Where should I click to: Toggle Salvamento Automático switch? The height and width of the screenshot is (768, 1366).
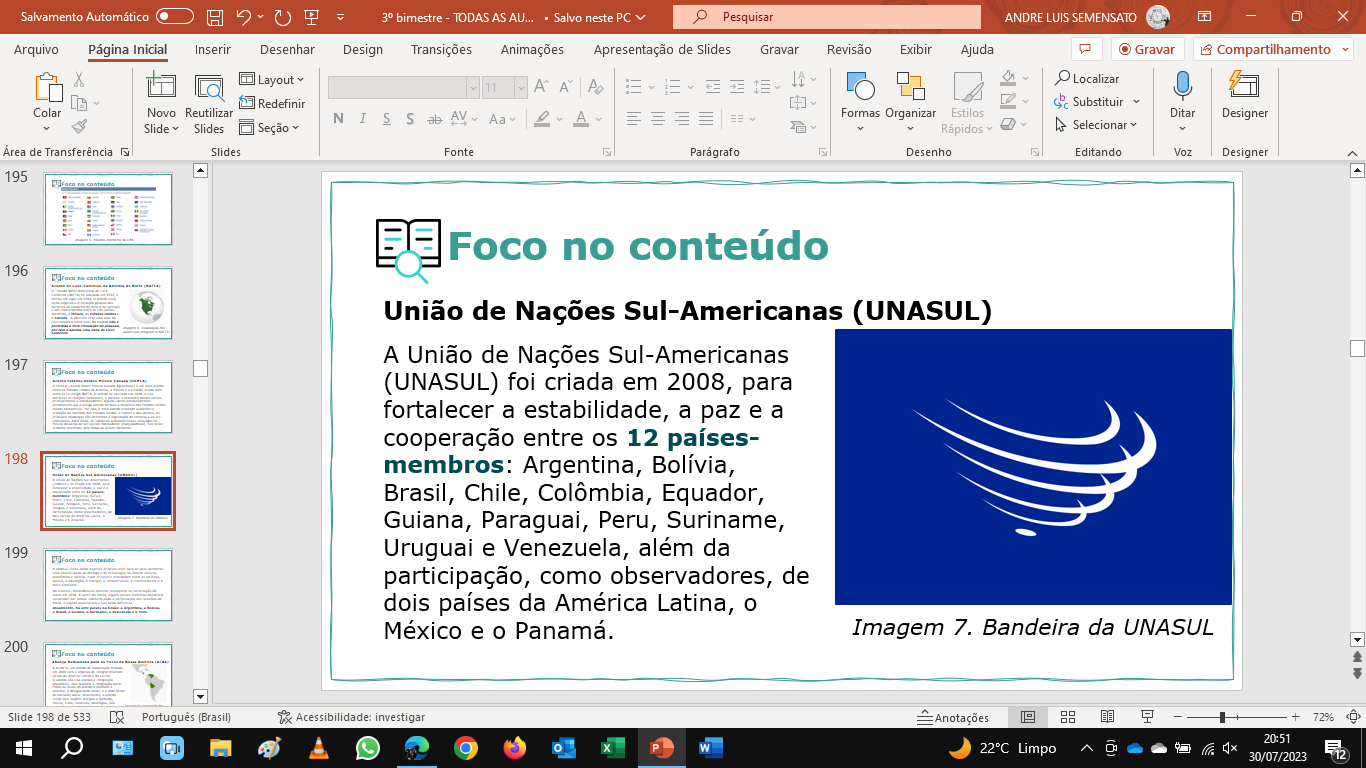click(175, 17)
